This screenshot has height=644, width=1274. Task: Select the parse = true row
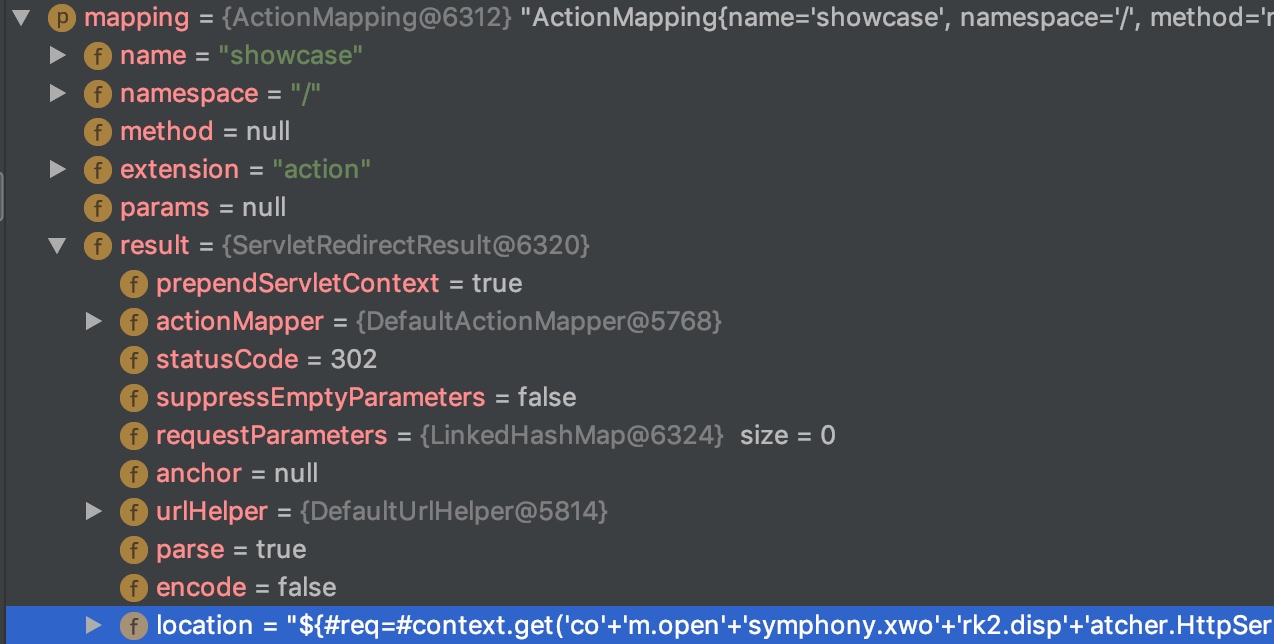coord(640,549)
